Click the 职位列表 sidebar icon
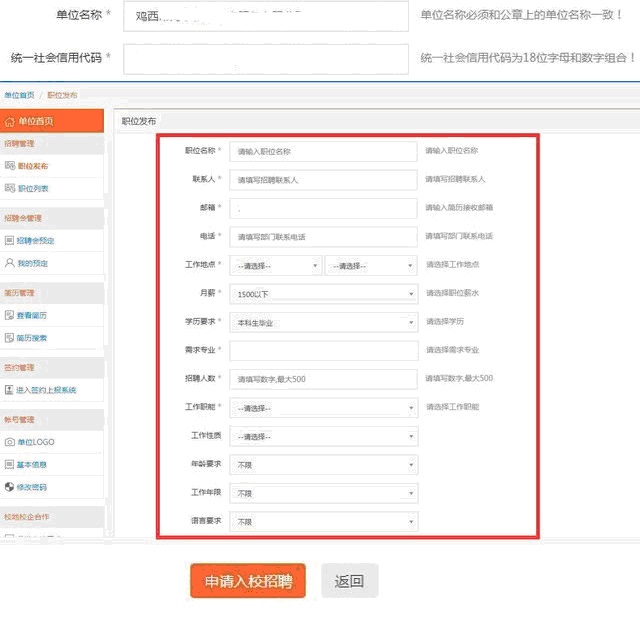This screenshot has width=640, height=625. (x=10, y=188)
